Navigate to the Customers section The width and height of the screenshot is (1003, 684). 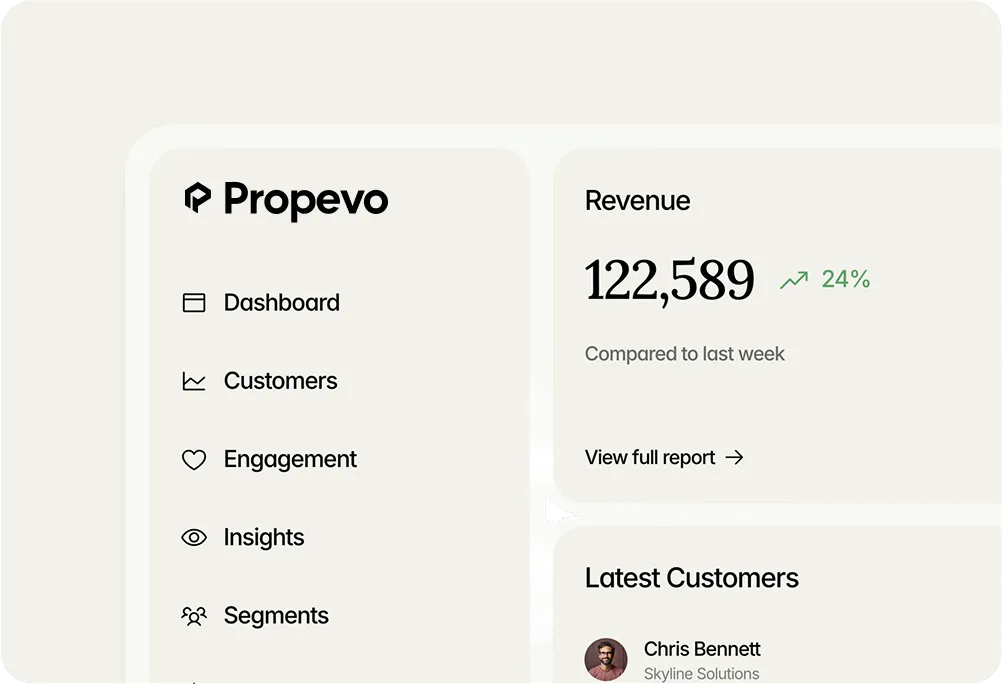tap(280, 380)
